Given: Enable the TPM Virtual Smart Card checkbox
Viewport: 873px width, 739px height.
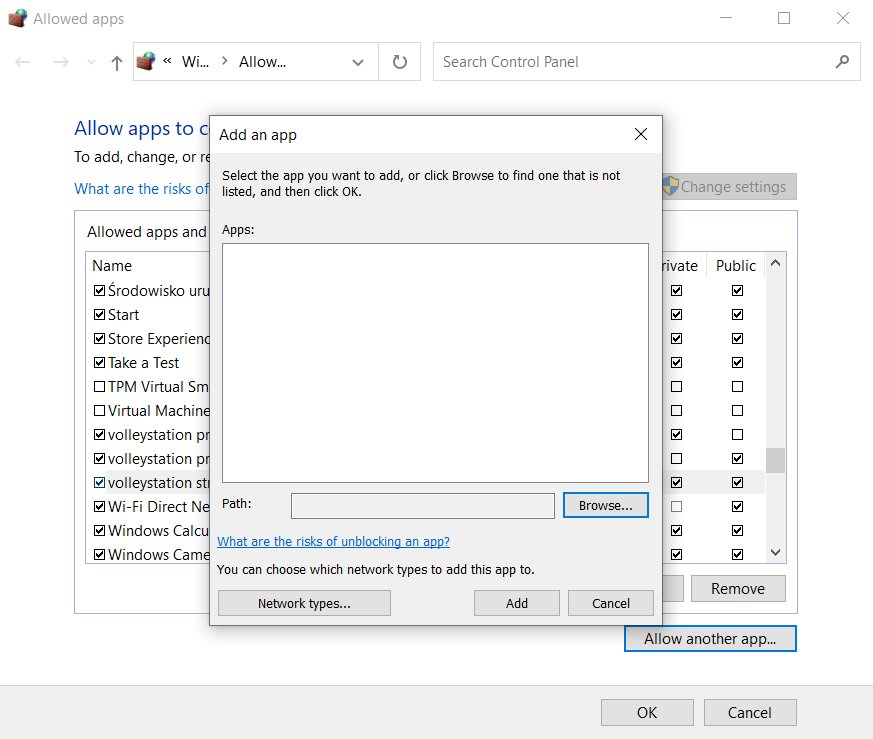Looking at the screenshot, I should tap(99, 387).
